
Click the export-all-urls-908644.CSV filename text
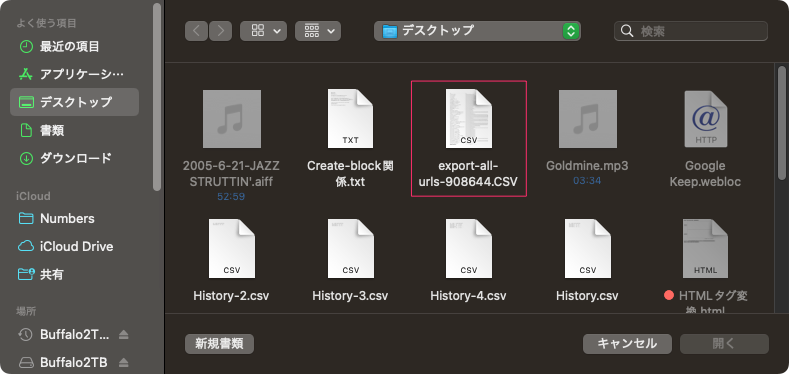(x=469, y=174)
